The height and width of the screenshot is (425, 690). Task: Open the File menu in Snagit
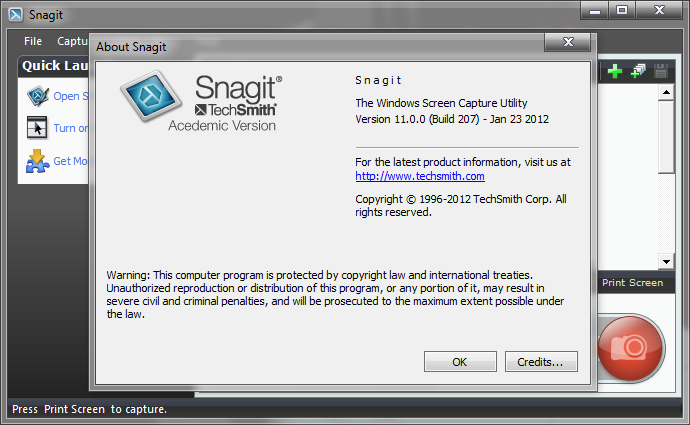tap(33, 41)
